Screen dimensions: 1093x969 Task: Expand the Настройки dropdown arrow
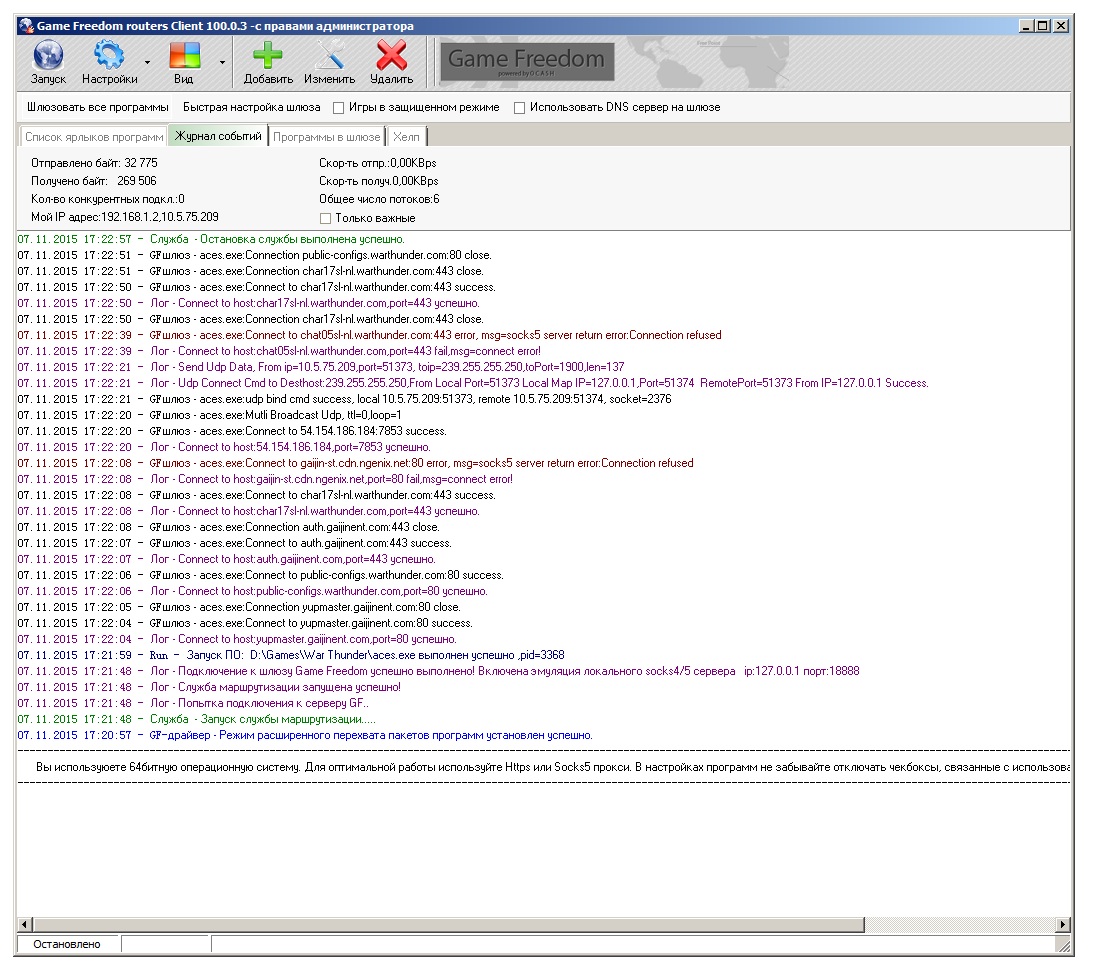click(147, 62)
